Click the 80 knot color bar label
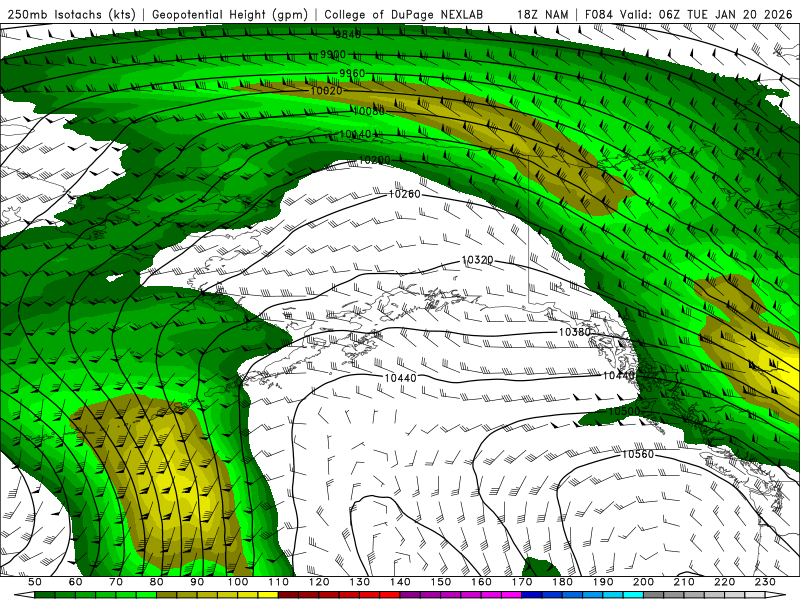This screenshot has height=600, width=800. 157,582
